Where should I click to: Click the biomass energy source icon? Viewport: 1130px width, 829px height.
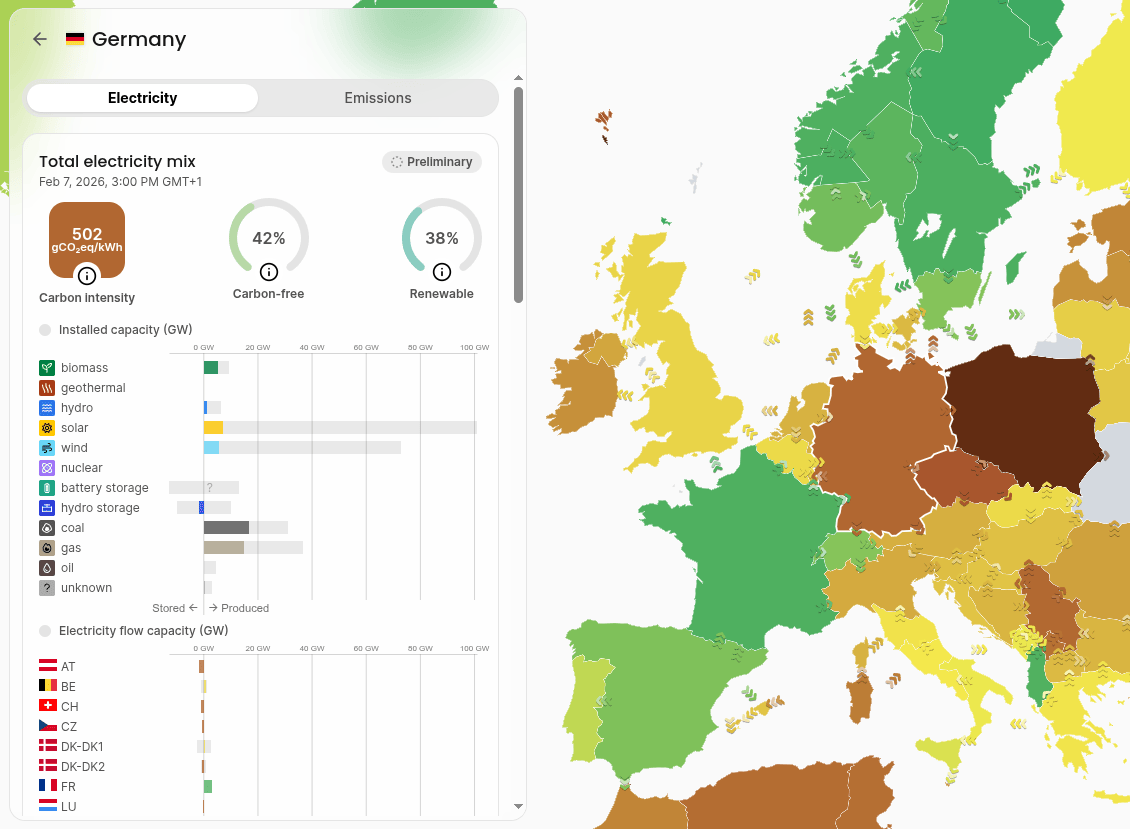[x=47, y=368]
